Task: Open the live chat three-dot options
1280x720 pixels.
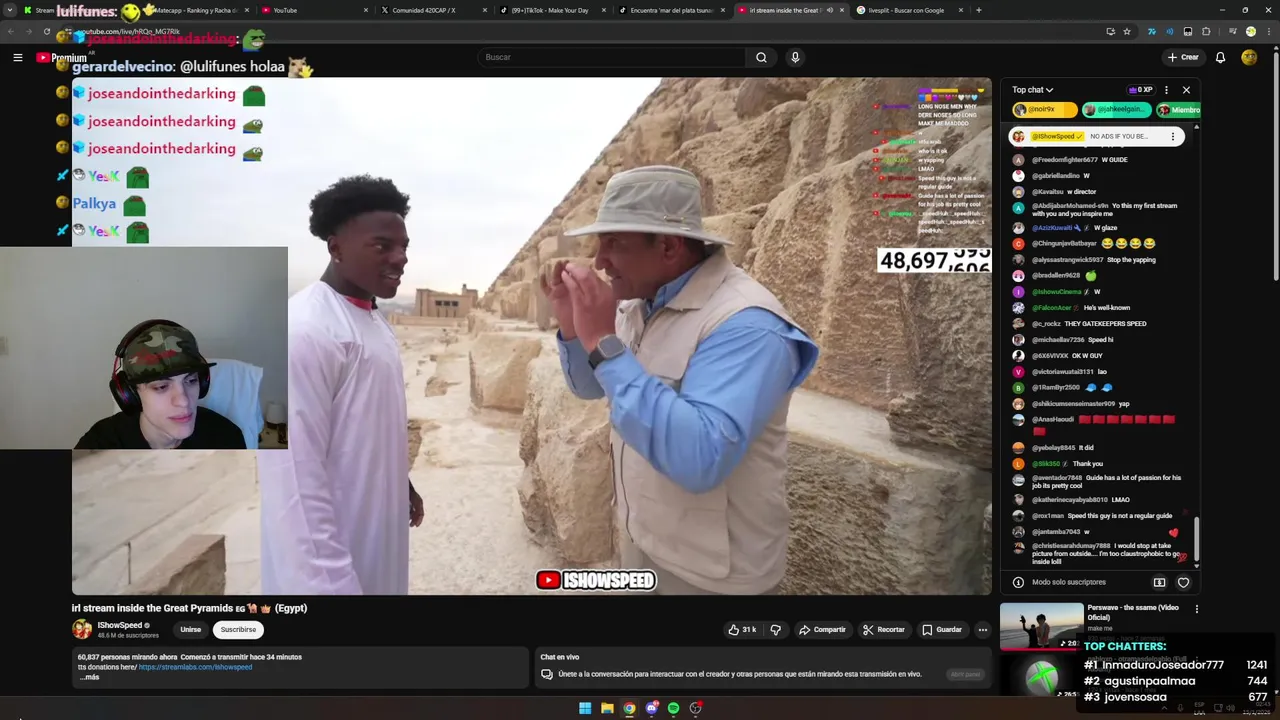Action: 1166,90
